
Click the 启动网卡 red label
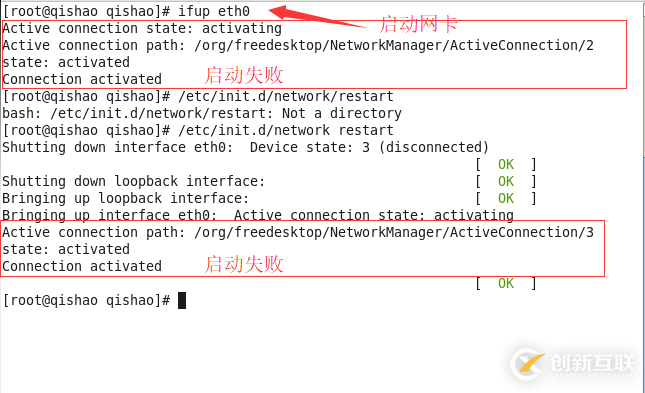click(418, 24)
